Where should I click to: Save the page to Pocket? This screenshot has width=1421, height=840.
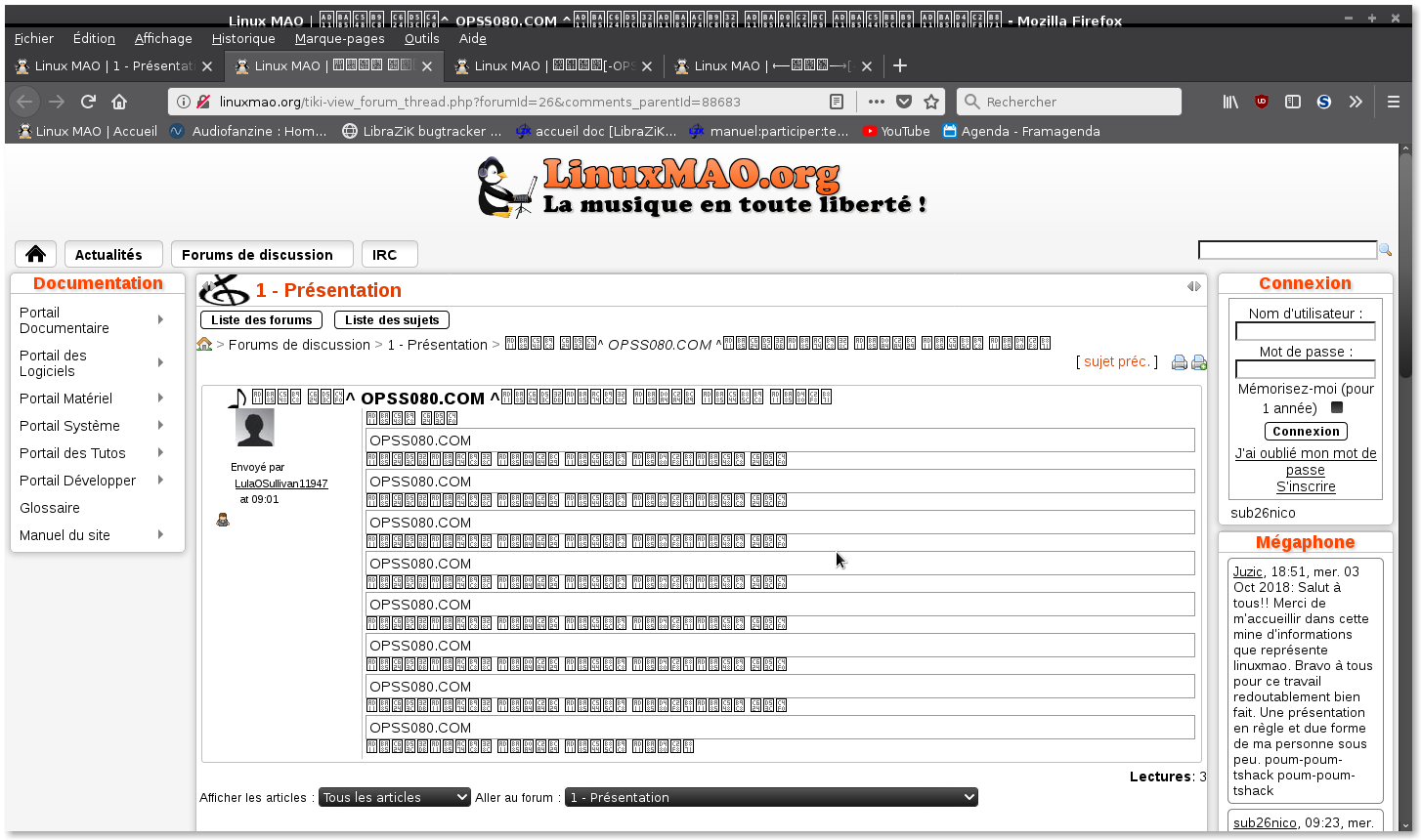tap(904, 102)
